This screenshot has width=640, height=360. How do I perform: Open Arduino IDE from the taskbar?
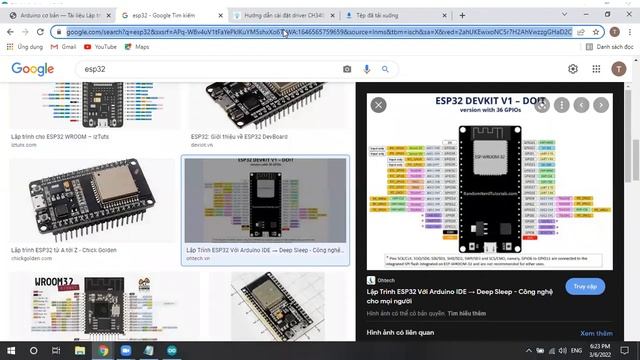172,351
